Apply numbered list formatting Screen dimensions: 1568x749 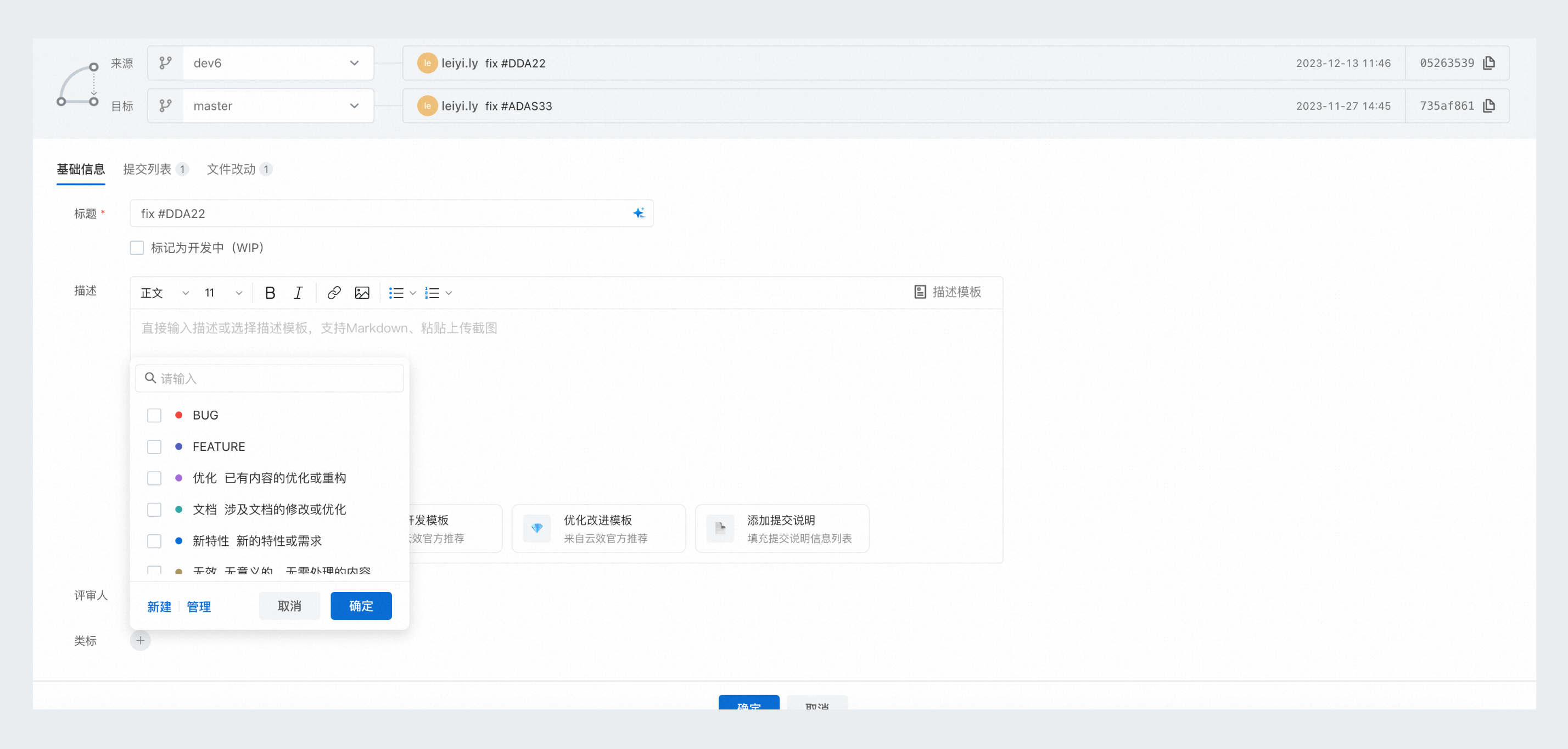pyautogui.click(x=432, y=293)
